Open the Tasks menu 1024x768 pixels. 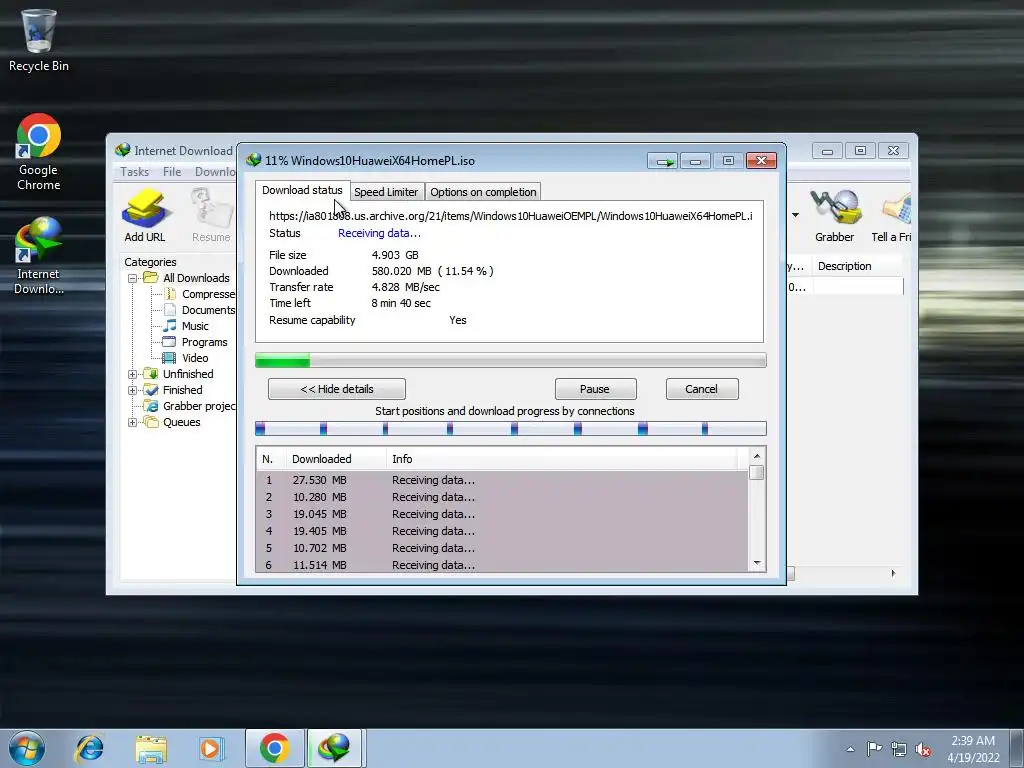click(x=135, y=172)
